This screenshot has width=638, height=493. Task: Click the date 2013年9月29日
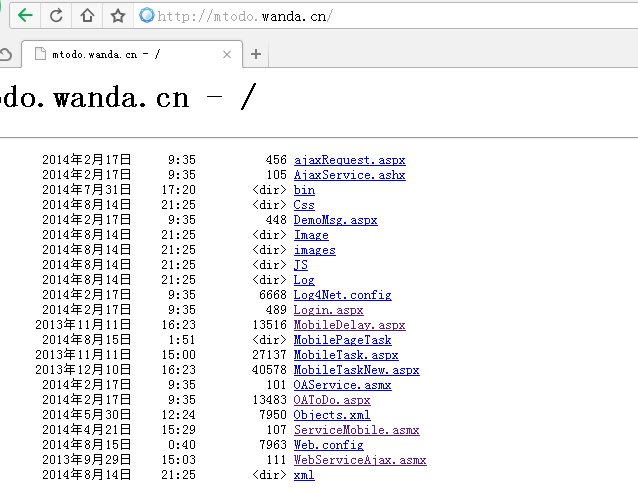87,460
